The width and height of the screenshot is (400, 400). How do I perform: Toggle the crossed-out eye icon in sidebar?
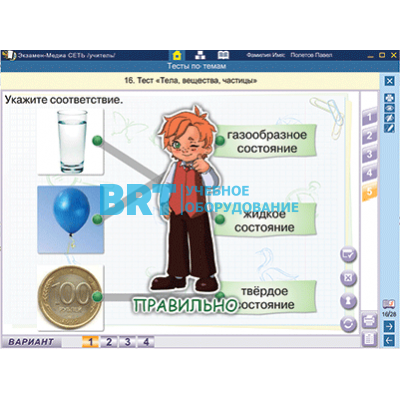389,118
